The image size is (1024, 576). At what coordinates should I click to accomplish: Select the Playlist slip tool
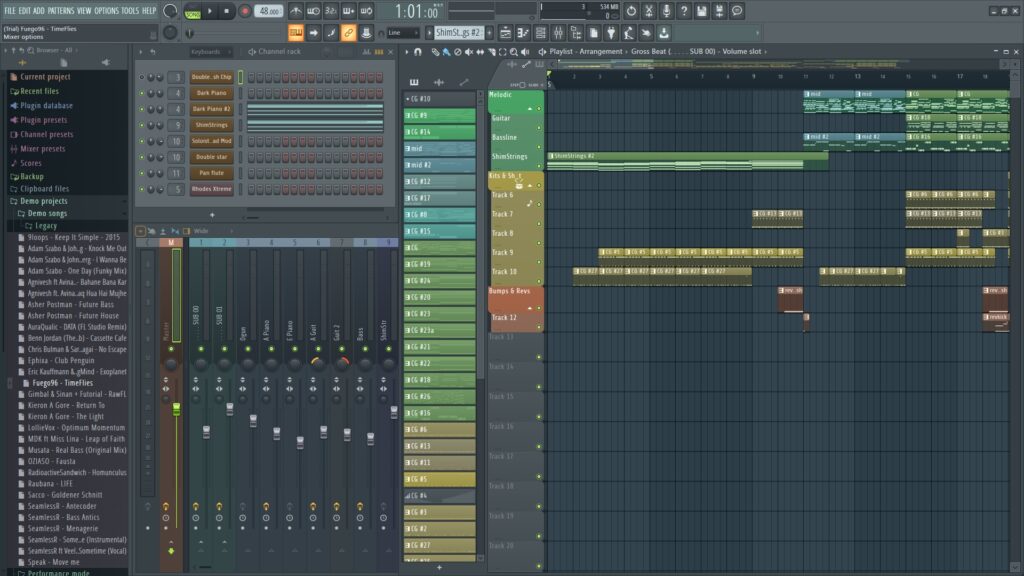click(x=480, y=52)
